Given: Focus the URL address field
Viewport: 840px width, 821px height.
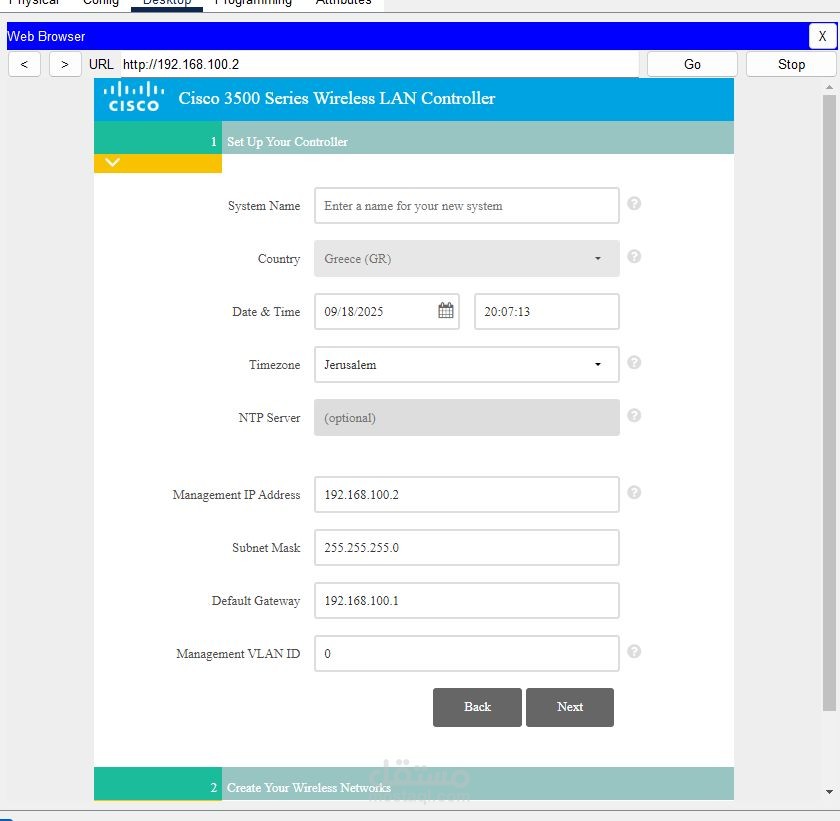Looking at the screenshot, I should [379, 64].
